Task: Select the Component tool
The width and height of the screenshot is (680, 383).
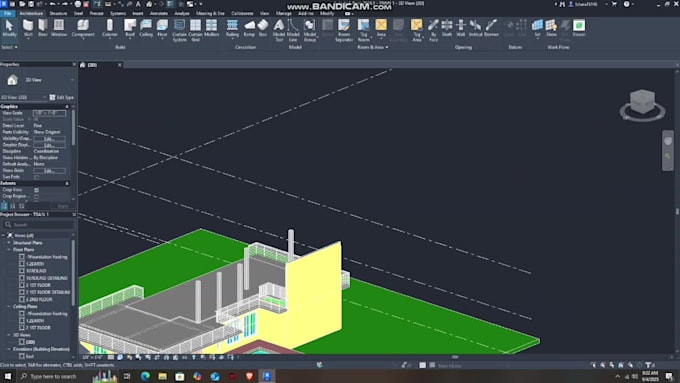Action: [83, 28]
